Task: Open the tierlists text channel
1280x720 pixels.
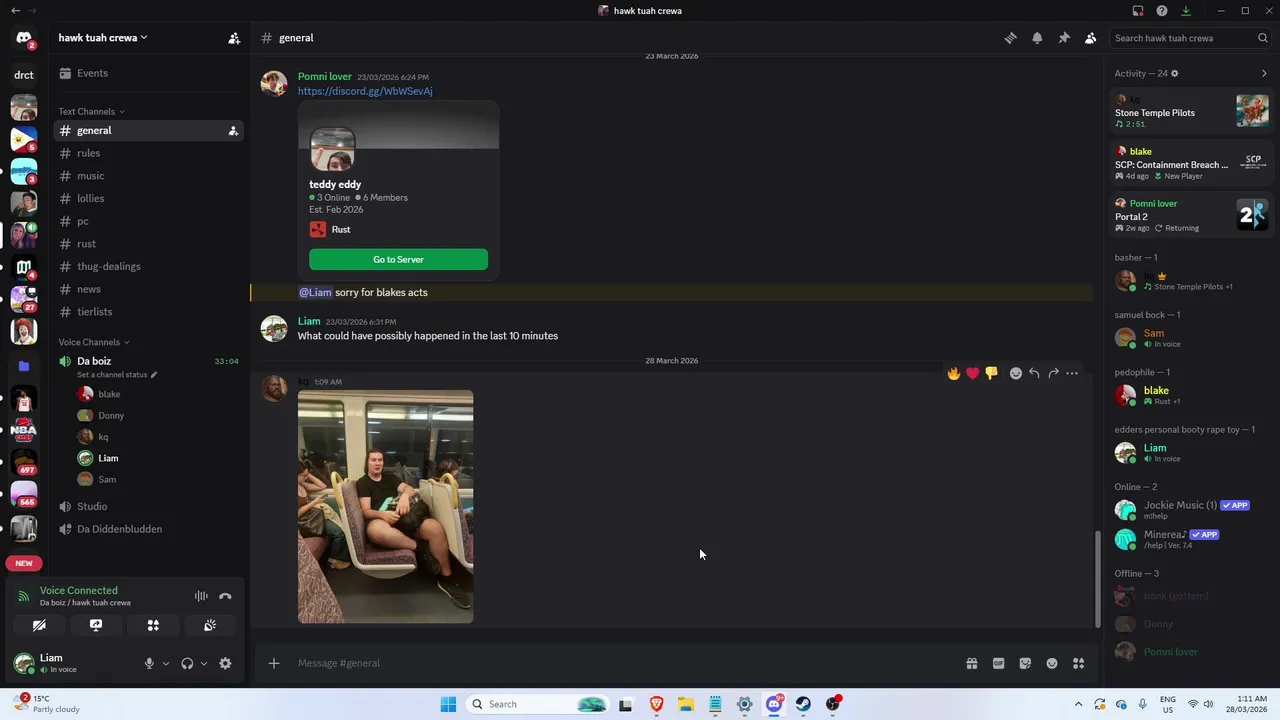Action: pyautogui.click(x=148, y=312)
